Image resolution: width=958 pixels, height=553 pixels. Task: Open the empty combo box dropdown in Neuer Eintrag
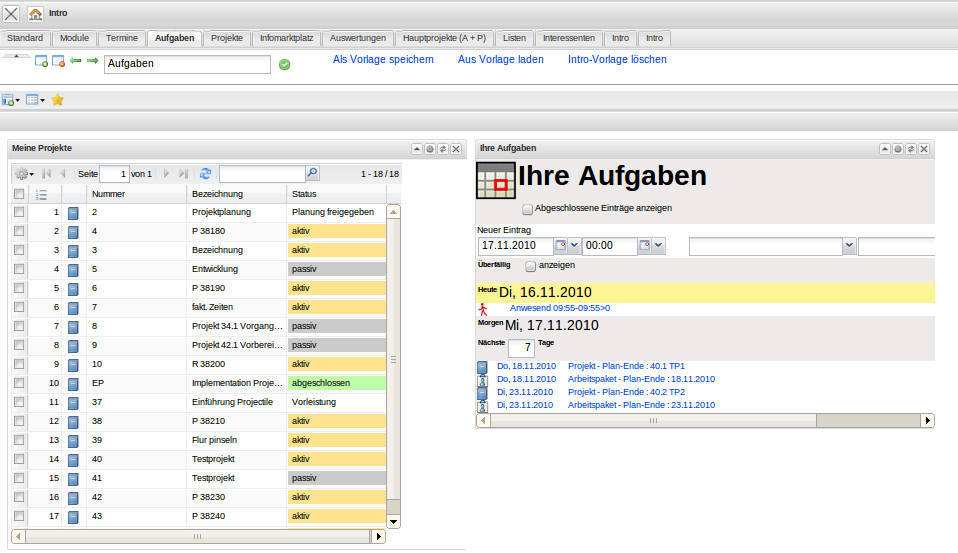849,245
